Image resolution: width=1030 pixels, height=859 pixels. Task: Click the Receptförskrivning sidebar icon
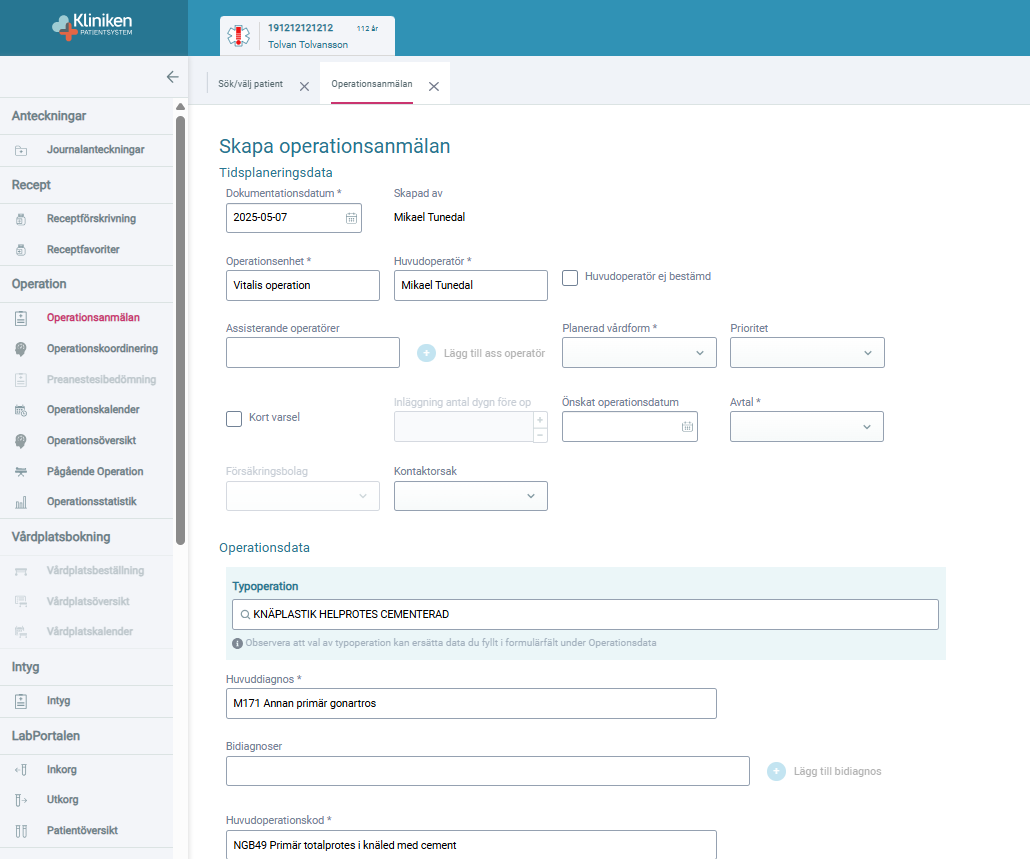(x=21, y=219)
